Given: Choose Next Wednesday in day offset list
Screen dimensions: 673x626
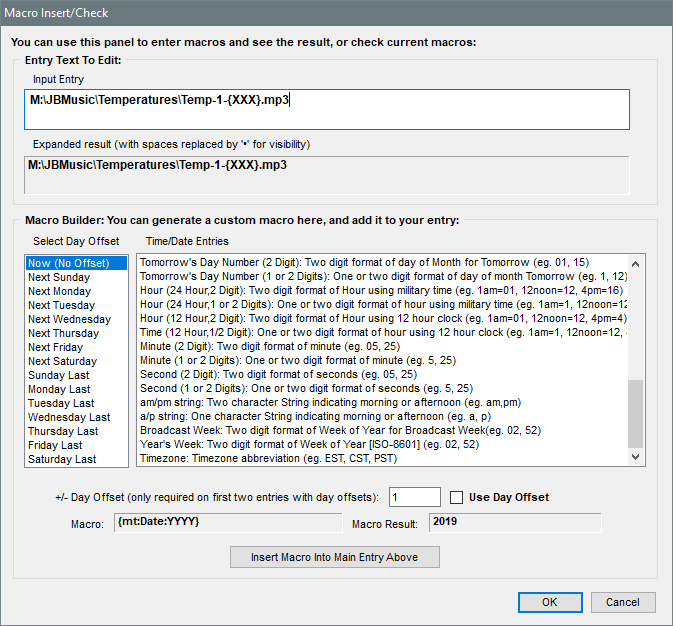Looking at the screenshot, I should coord(69,319).
